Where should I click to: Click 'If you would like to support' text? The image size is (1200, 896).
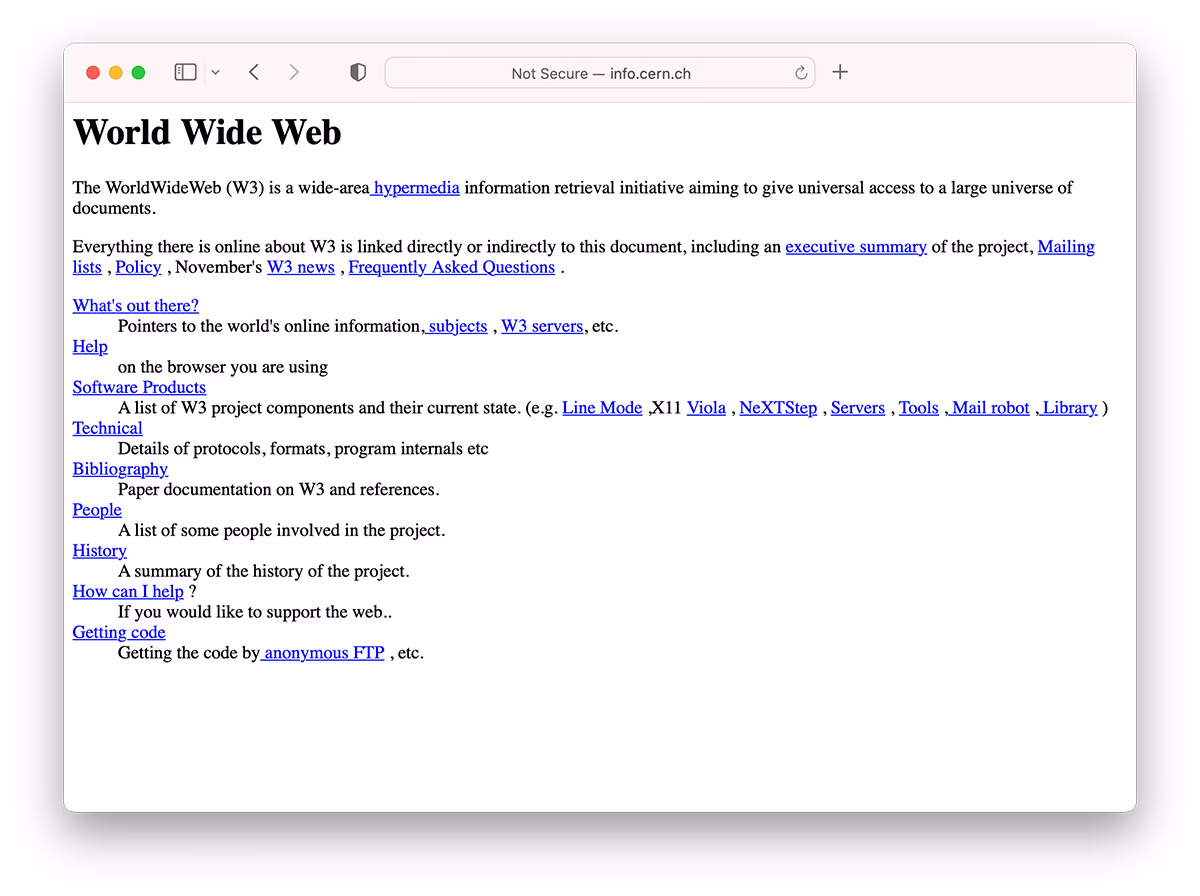point(255,612)
